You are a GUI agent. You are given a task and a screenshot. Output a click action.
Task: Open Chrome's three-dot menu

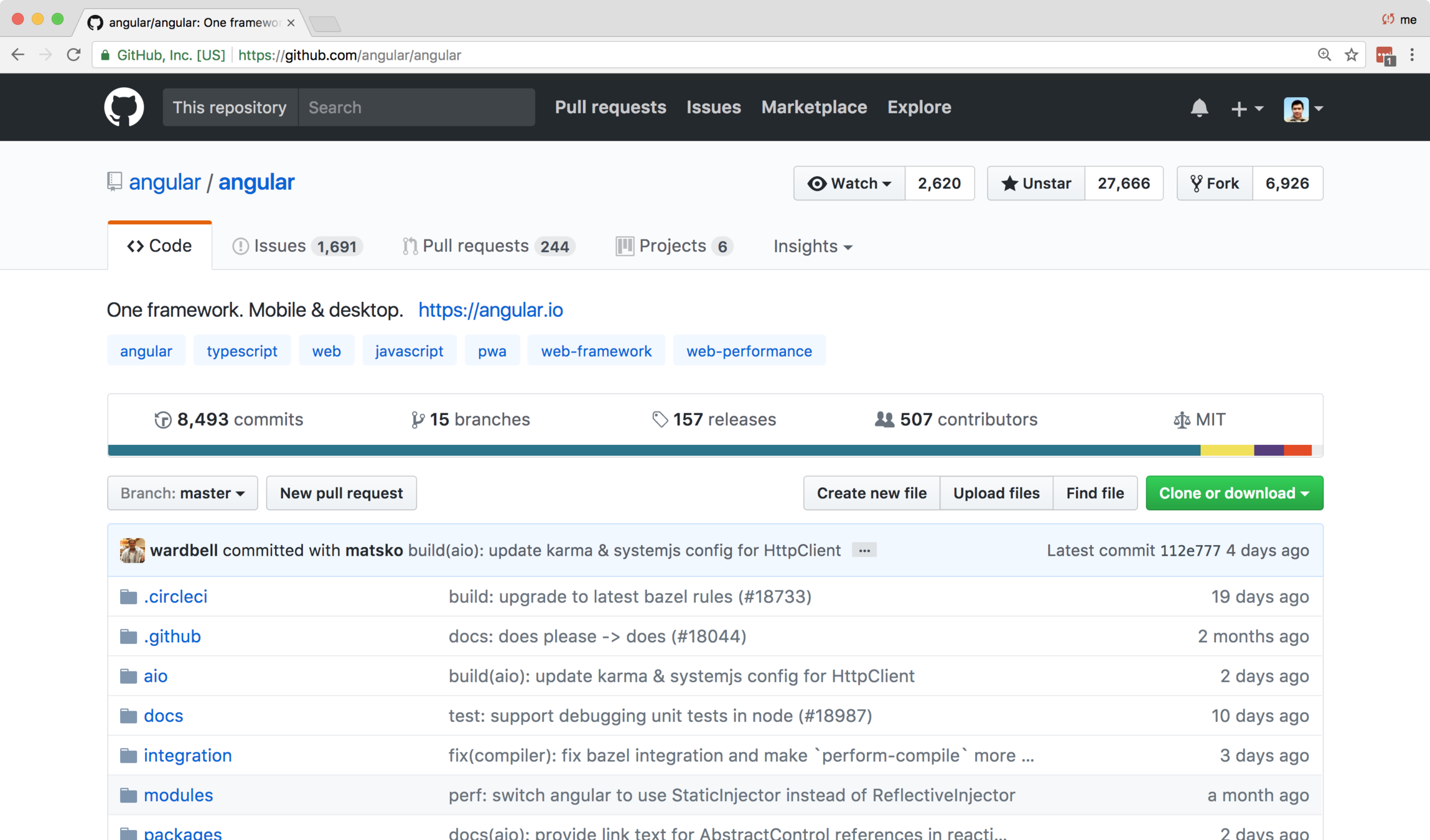[1412, 55]
